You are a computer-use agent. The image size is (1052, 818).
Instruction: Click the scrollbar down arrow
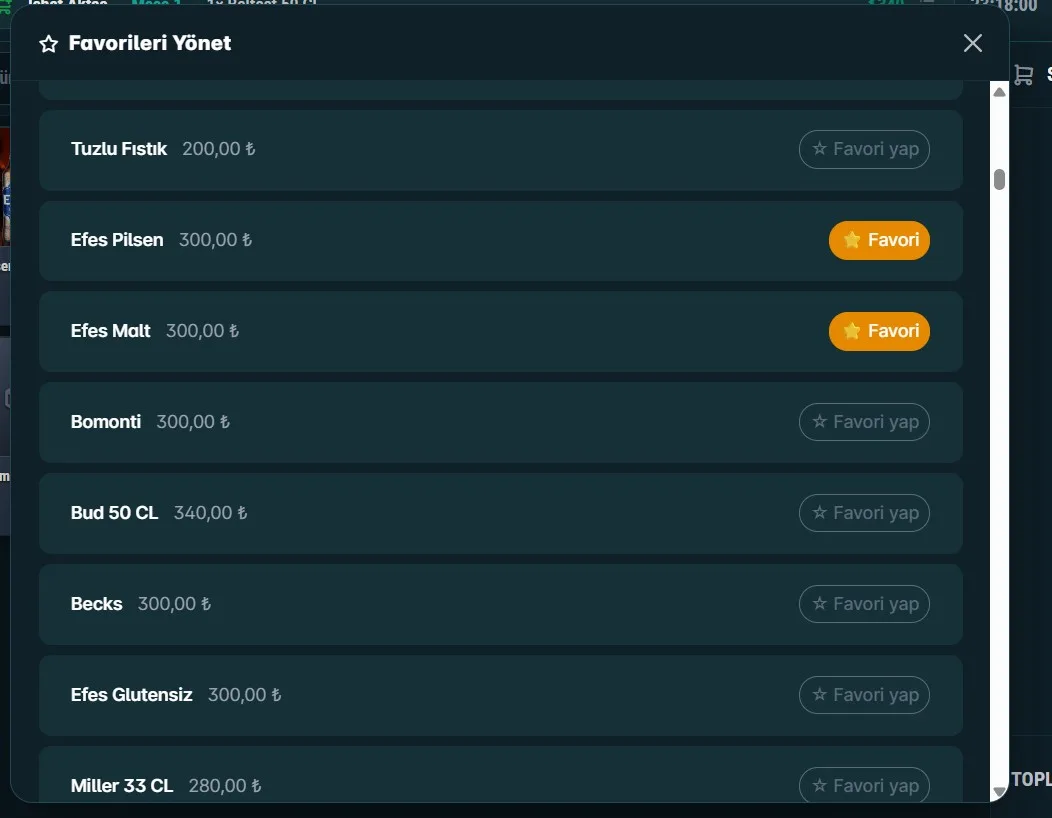(999, 792)
